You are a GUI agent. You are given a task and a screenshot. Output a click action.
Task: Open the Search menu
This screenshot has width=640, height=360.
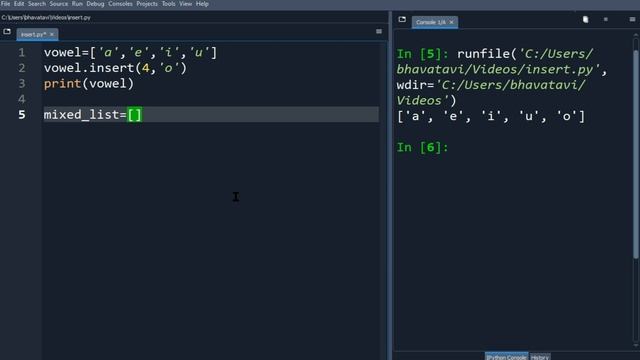[37, 4]
